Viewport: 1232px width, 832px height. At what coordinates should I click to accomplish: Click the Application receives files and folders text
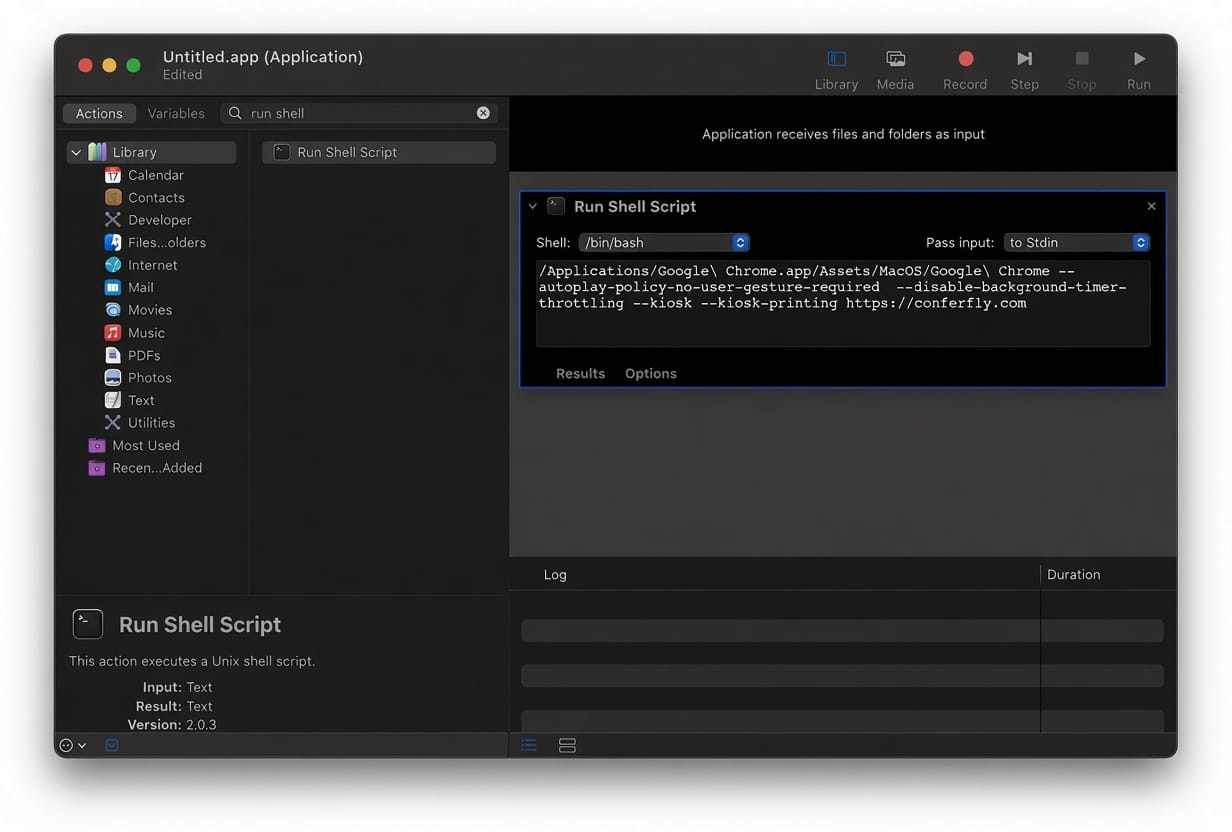tap(843, 134)
